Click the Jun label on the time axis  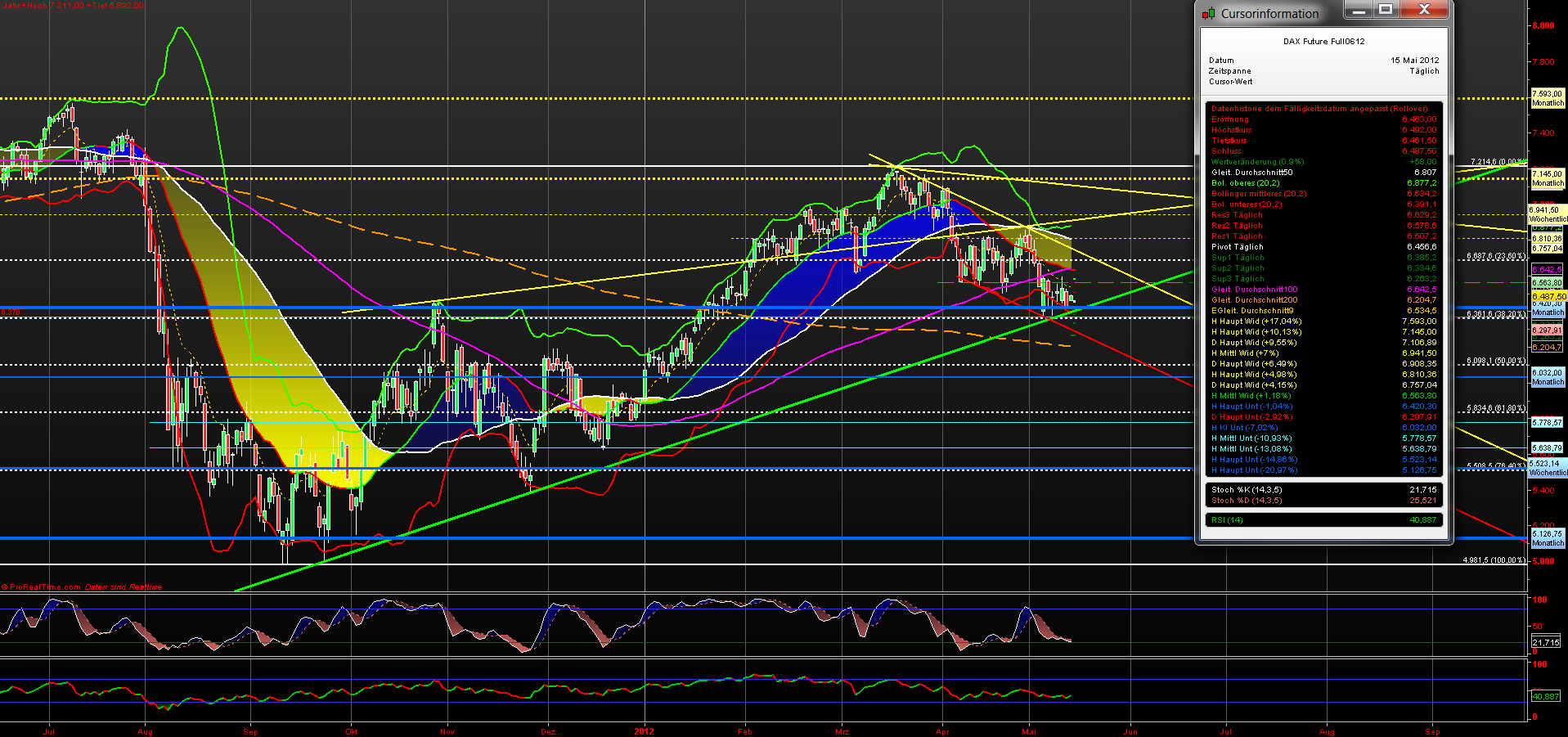[1130, 732]
